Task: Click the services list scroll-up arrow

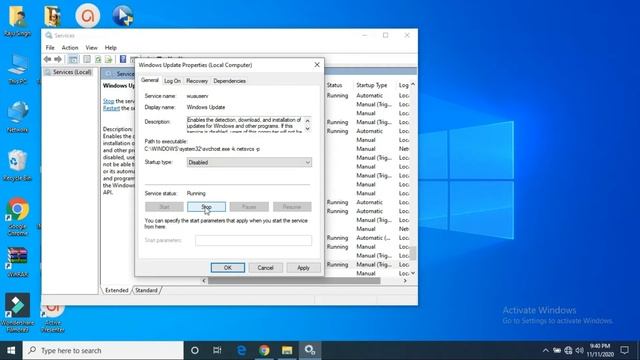Action: pos(413,84)
